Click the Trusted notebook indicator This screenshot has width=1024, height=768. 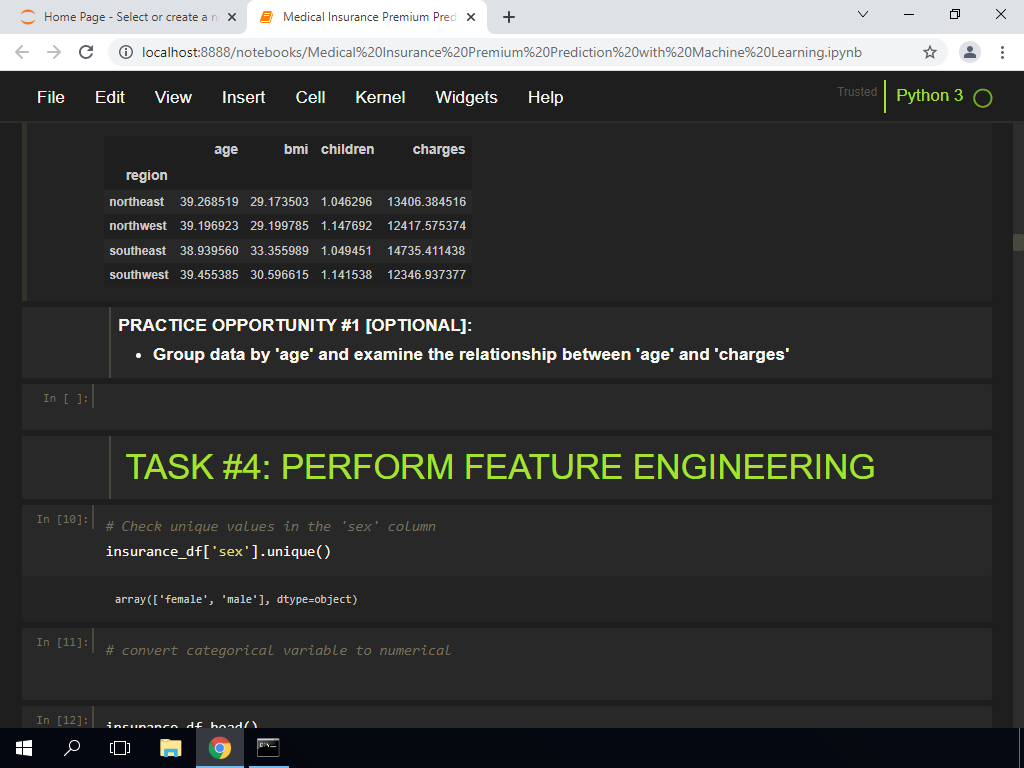(x=857, y=92)
